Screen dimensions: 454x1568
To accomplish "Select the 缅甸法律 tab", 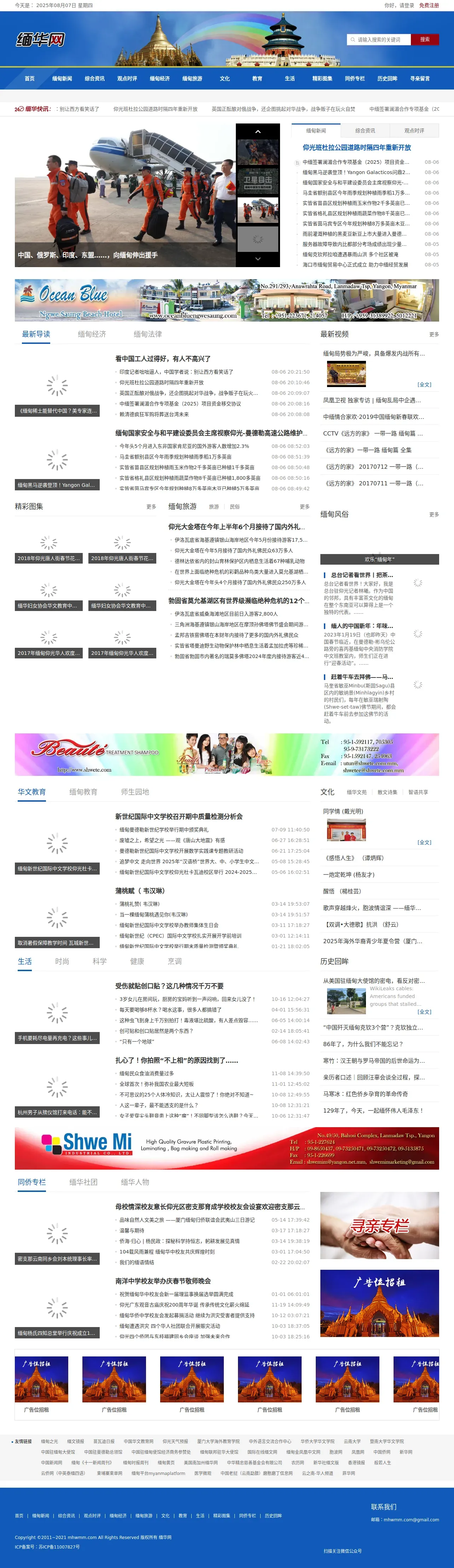I will tap(148, 334).
